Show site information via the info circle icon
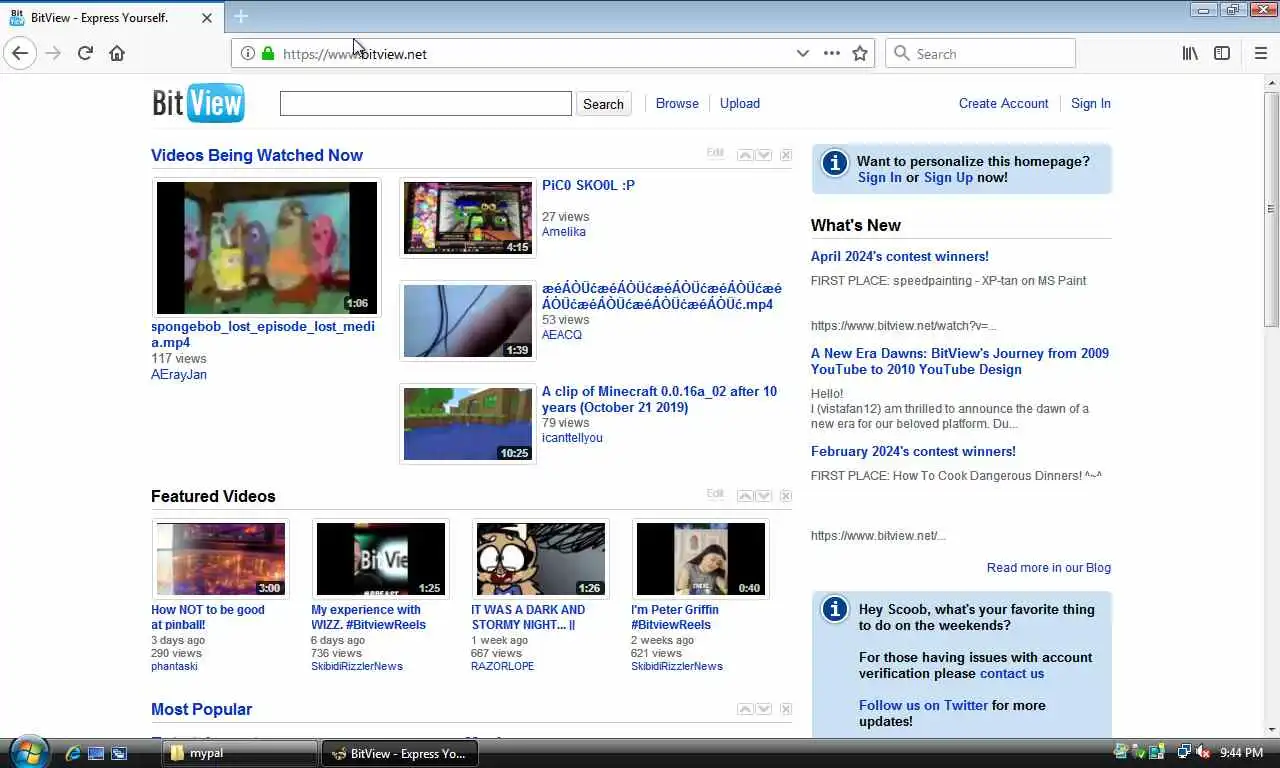This screenshot has height=768, width=1280. tap(248, 53)
